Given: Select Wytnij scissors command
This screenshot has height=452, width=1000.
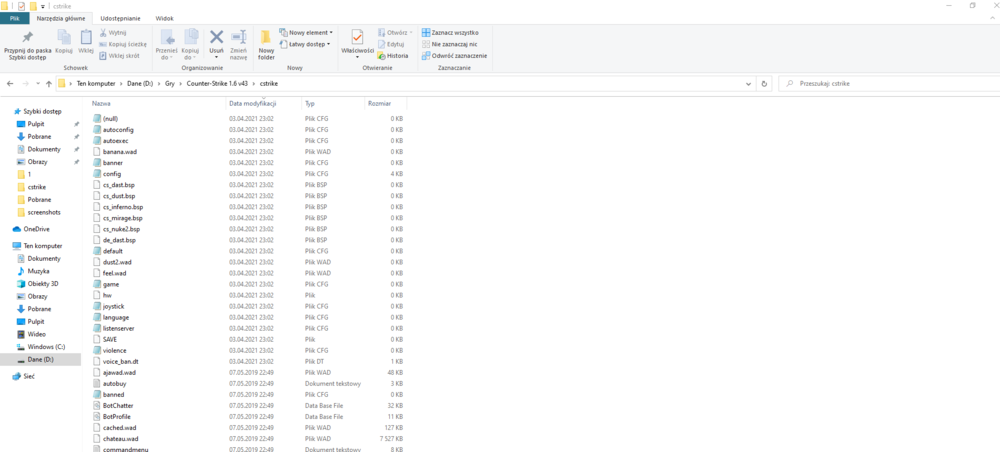Looking at the screenshot, I should (114, 33).
